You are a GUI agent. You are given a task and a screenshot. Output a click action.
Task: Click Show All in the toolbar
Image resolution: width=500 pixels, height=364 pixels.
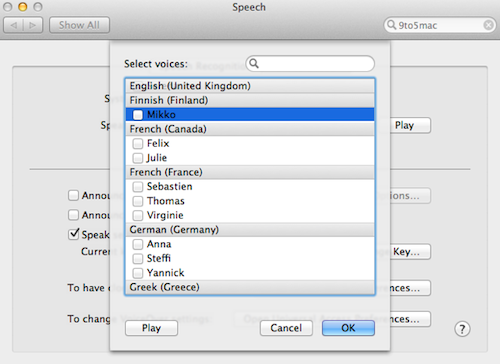79,25
